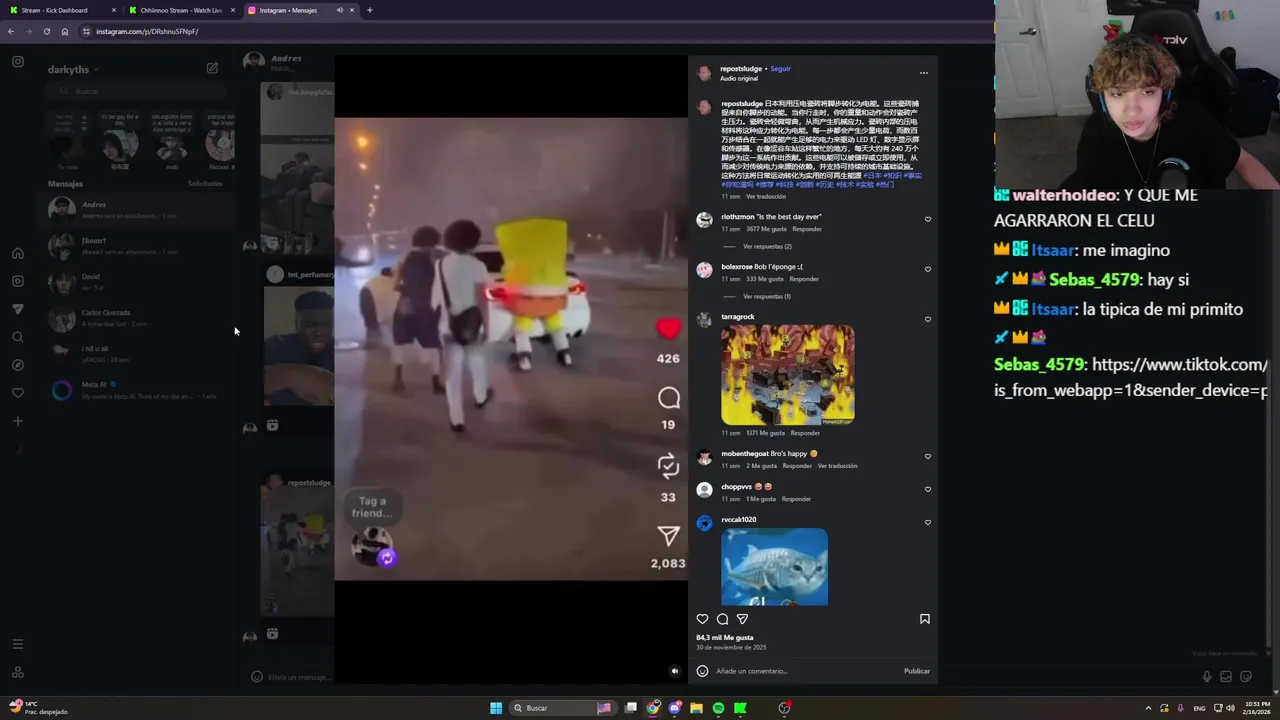Screen dimensions: 1280x720
Task: Open Instagram Home from the sidebar
Action: [x=18, y=253]
